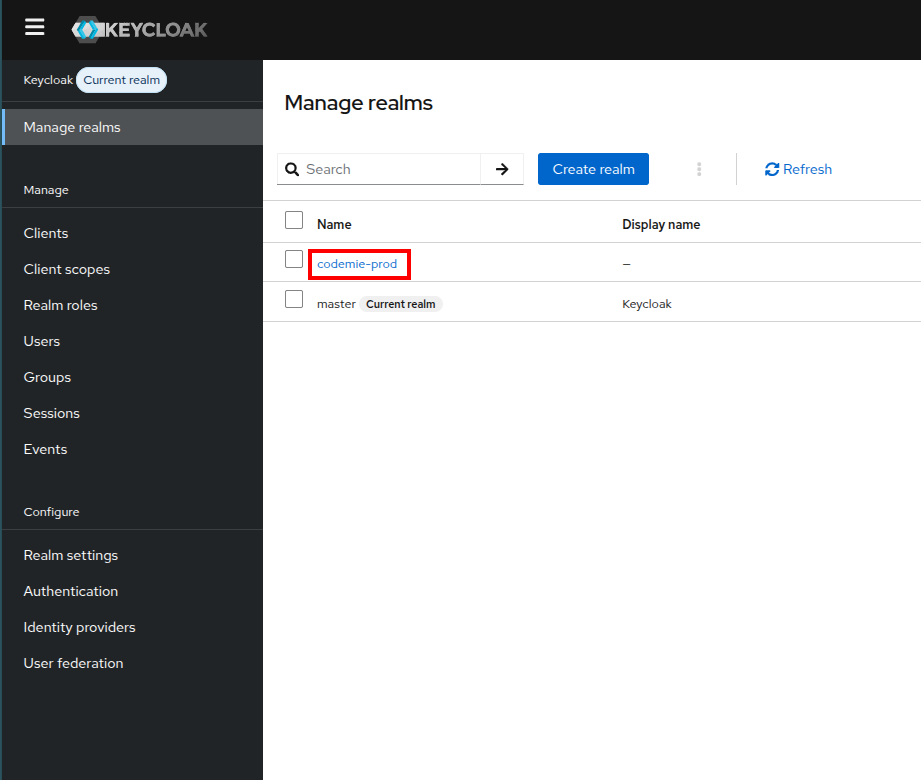Click the Name column header
The image size is (921, 780).
click(334, 224)
